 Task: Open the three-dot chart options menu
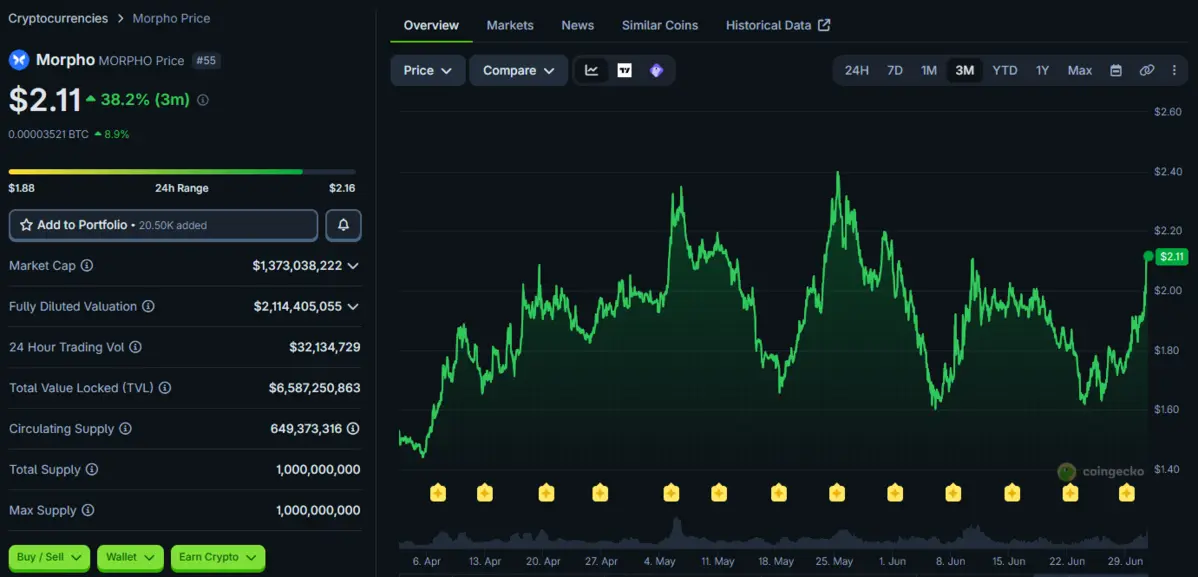tap(1174, 70)
